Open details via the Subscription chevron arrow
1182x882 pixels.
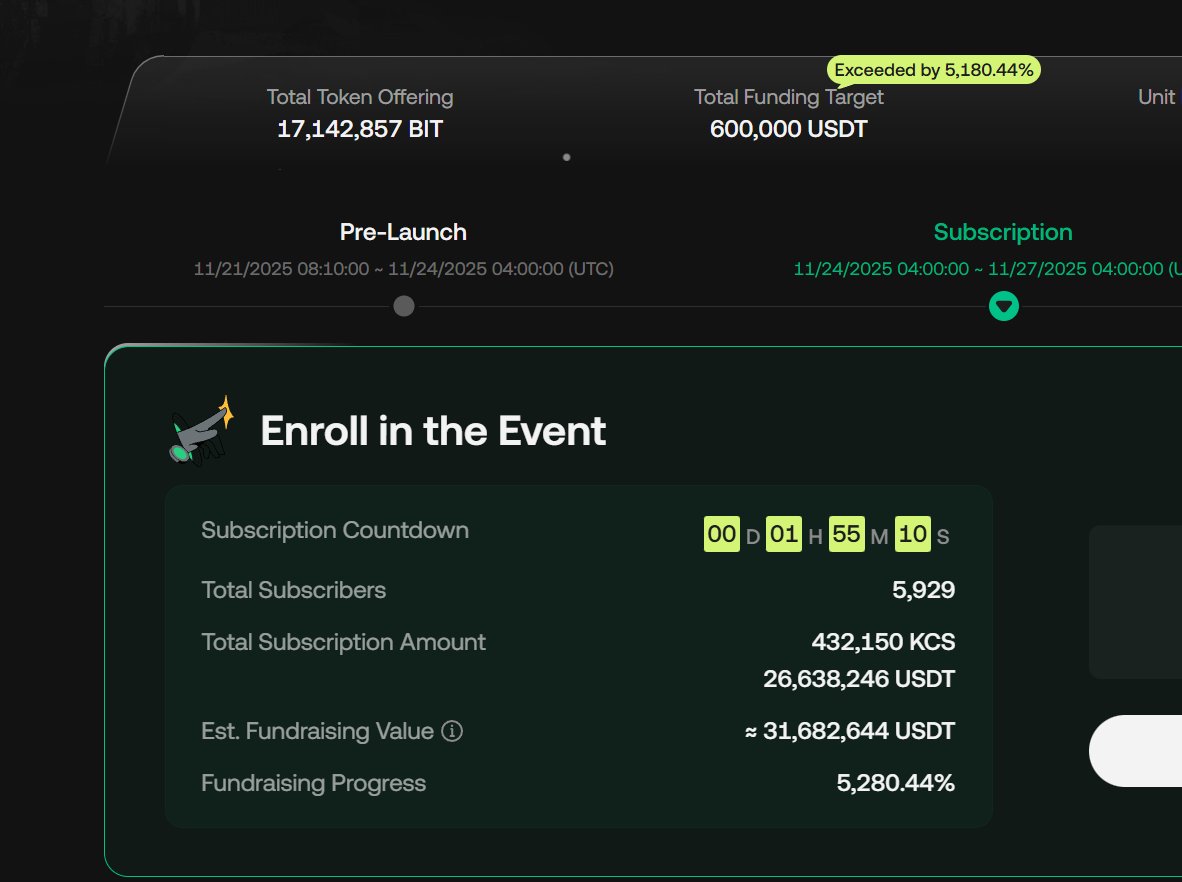pos(1004,306)
